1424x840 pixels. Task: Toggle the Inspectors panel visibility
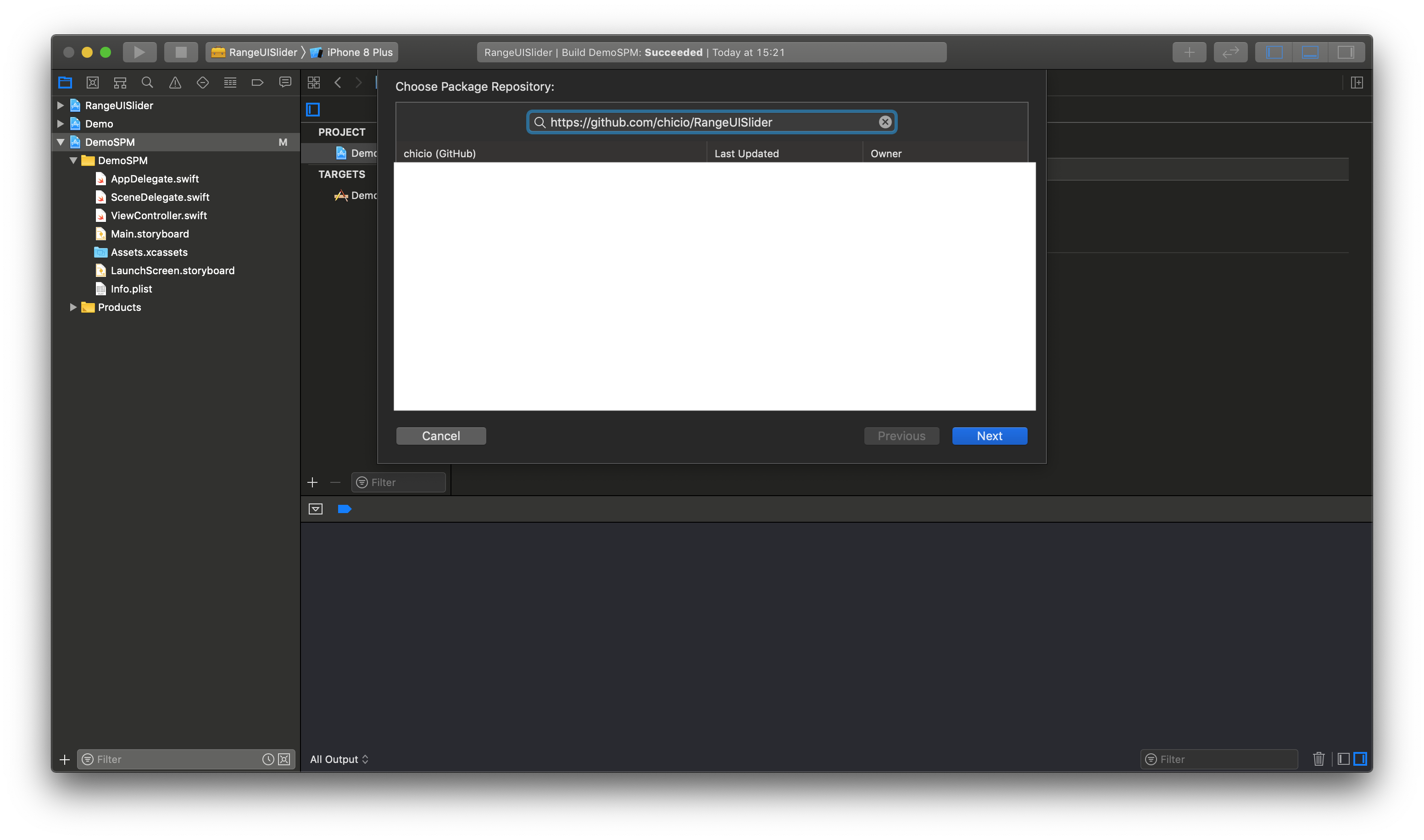pyautogui.click(x=1345, y=52)
